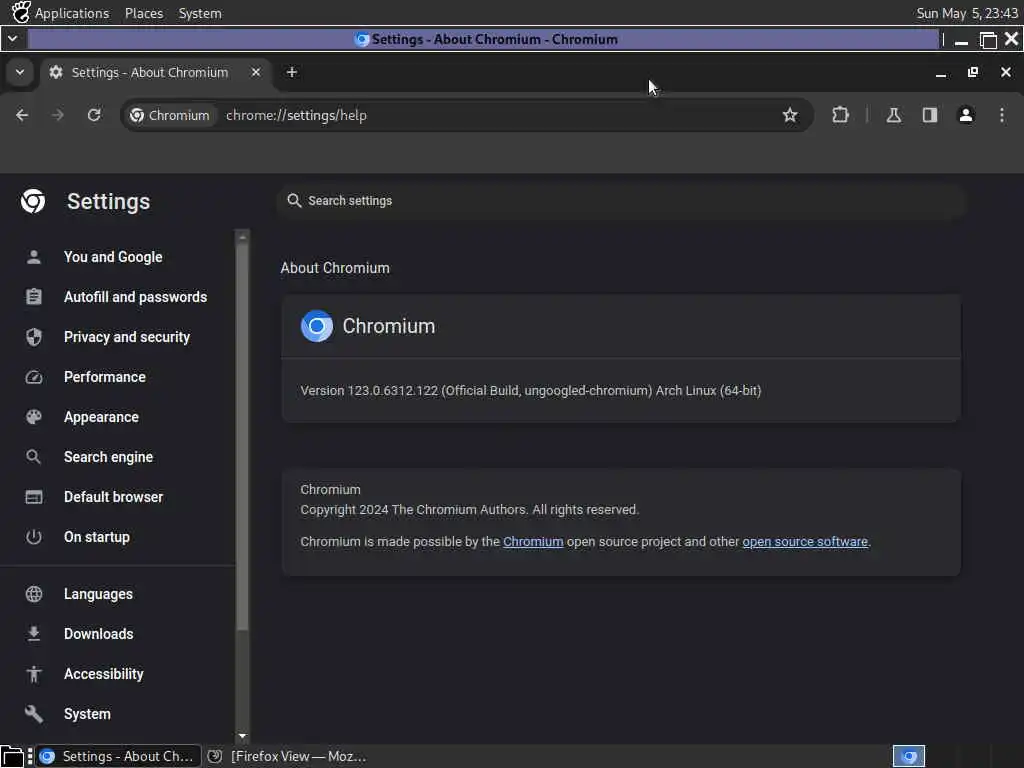Open the Chromium project link
Screen dimensions: 1024x768
tap(533, 542)
